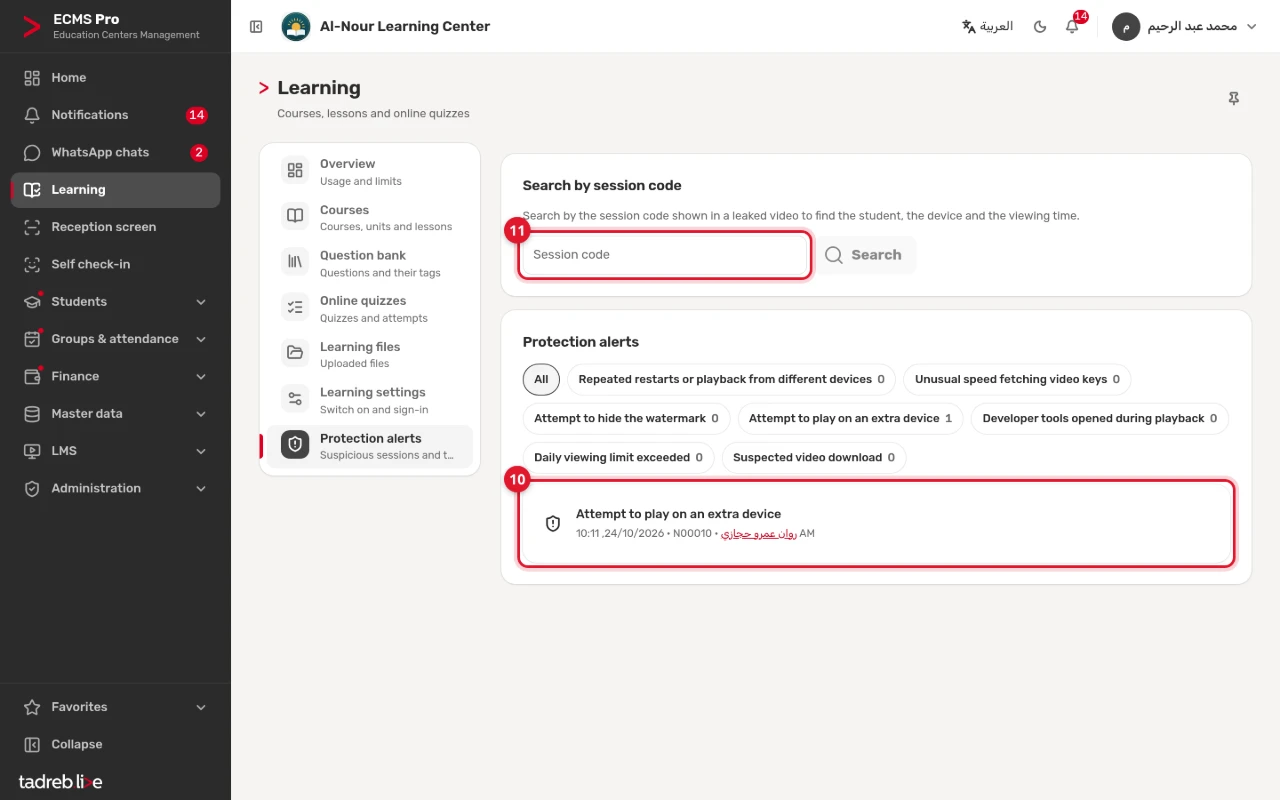Filter by Attempt to hide the watermark

pos(626,419)
